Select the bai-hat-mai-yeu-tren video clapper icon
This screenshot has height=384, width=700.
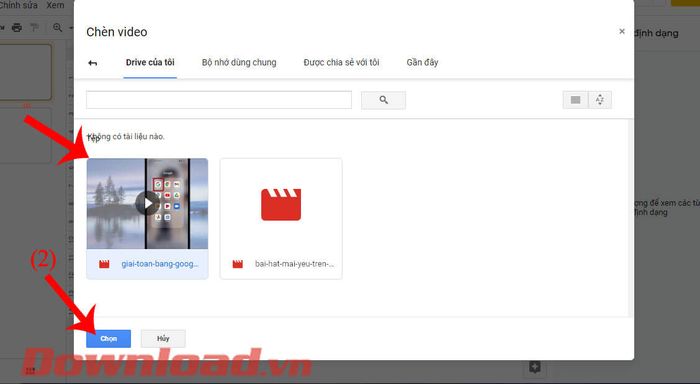[281, 205]
